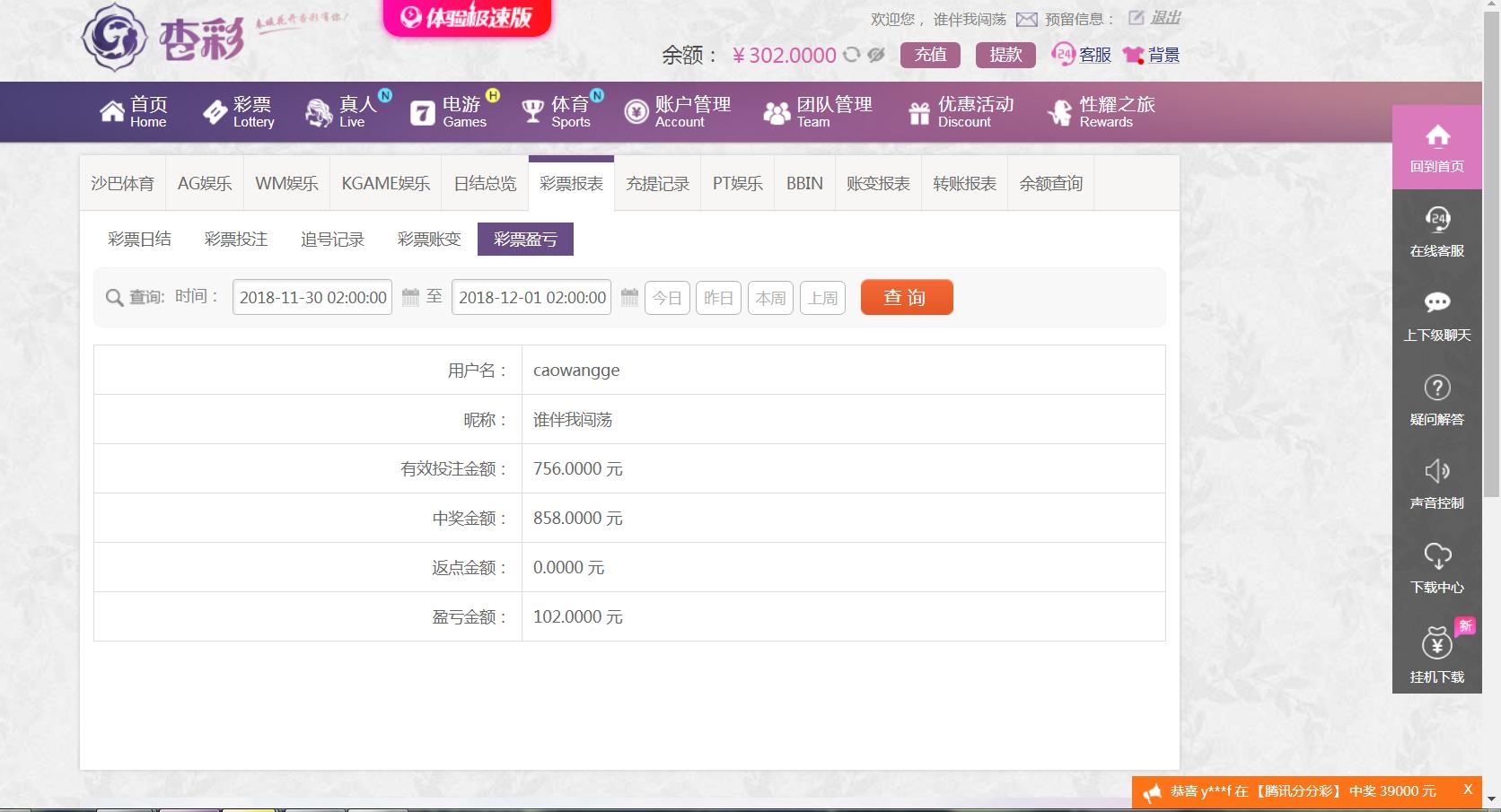Expand the 彩票 Lottery menu
The image size is (1501, 812).
point(240,112)
